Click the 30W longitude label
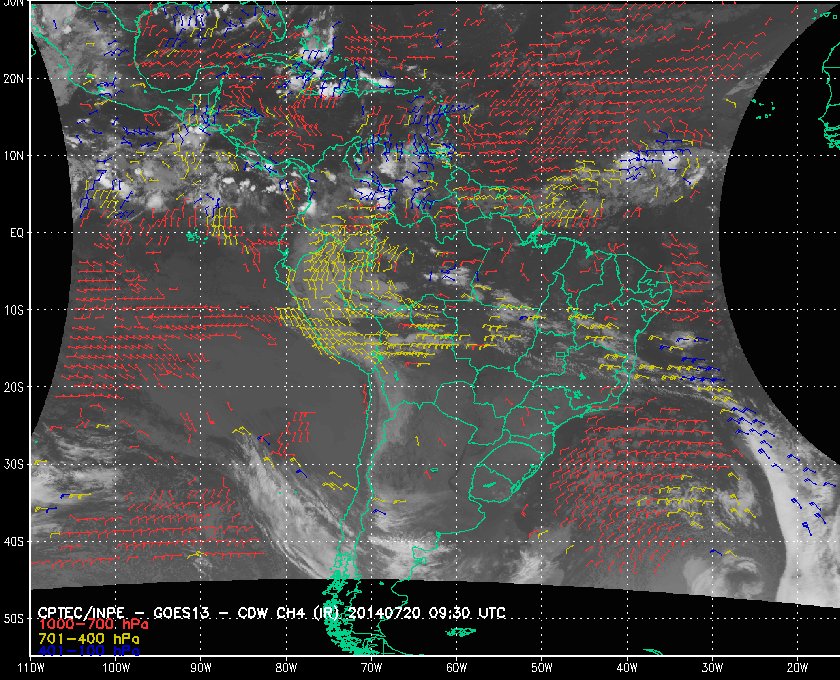 712,668
